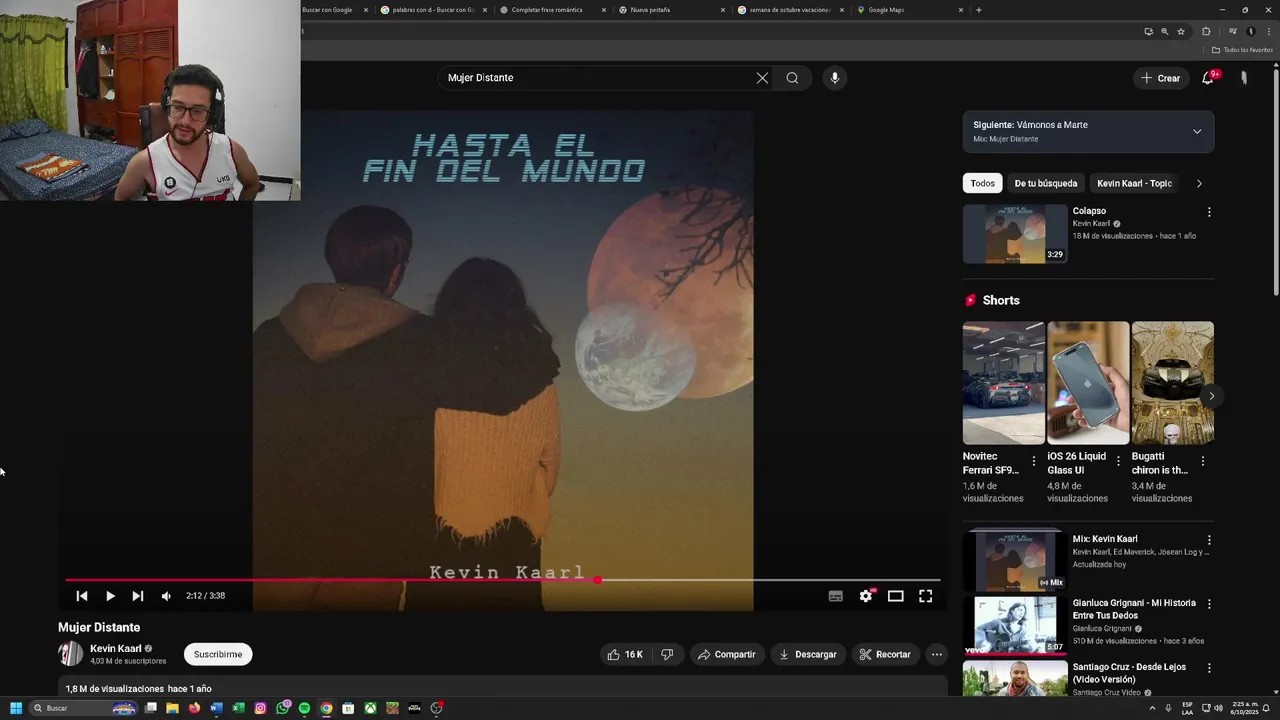Screen dimensions: 1280x720
Task: Click the Compartir button
Action: pos(726,654)
